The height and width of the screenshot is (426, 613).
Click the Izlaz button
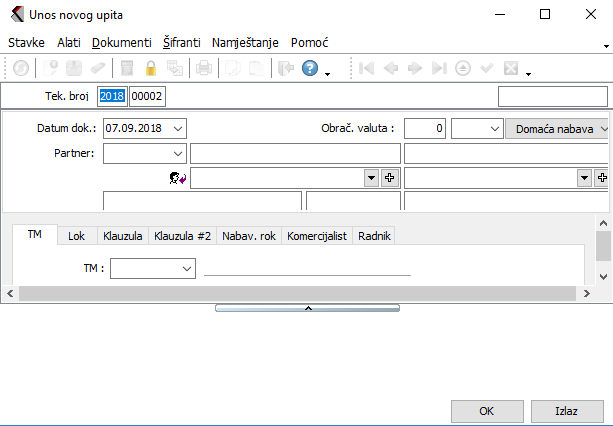(x=566, y=411)
